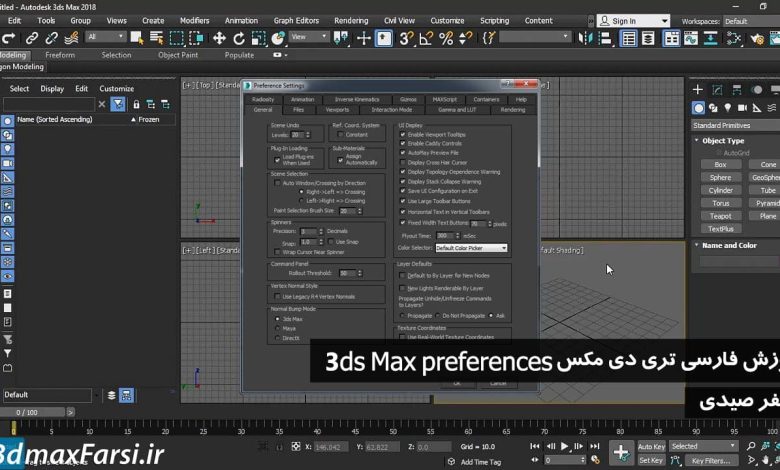Check Use Legacy R4 Vertex Normals
Image resolution: width=780 pixels, height=470 pixels.
coord(277,296)
